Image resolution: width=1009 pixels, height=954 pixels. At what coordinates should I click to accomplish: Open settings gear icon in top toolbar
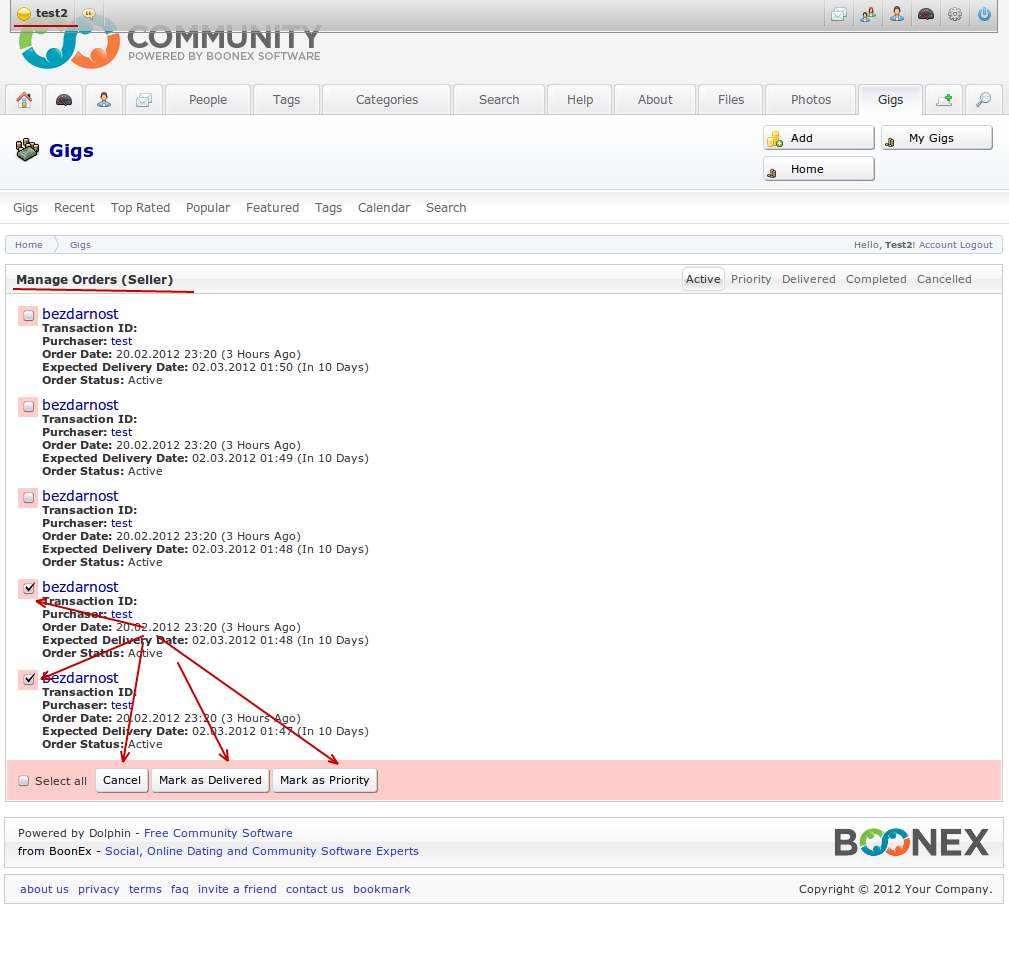955,14
